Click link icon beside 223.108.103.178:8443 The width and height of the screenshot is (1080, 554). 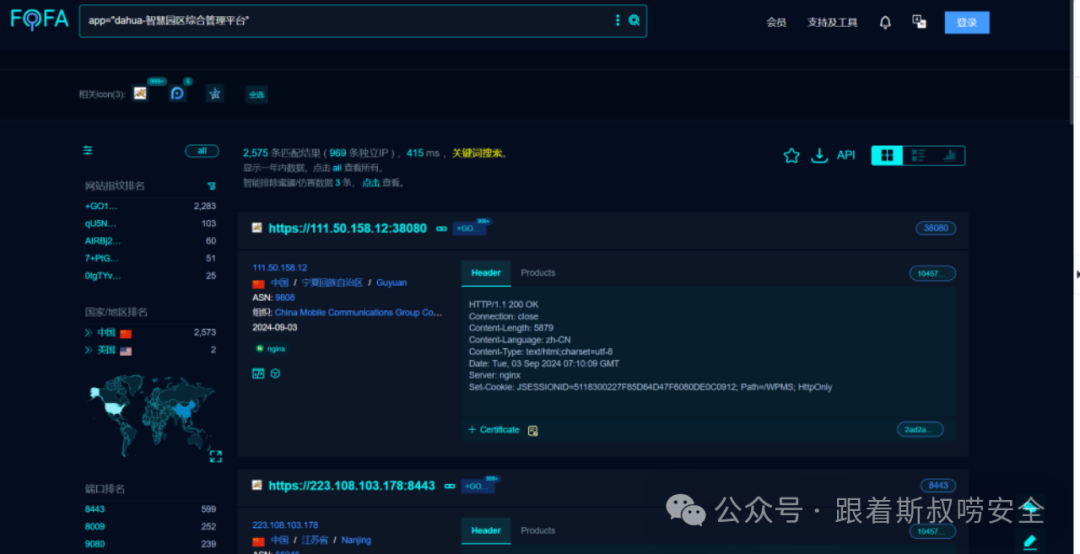[450, 486]
